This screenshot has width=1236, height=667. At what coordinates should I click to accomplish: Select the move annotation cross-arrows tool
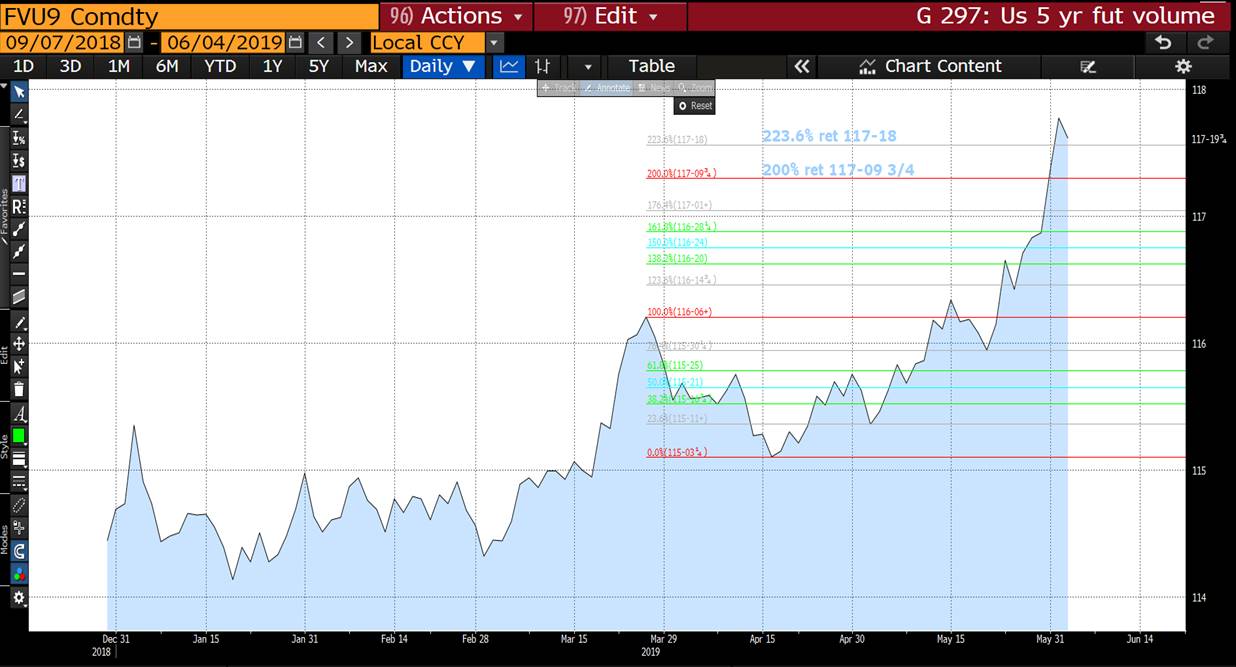pos(19,344)
